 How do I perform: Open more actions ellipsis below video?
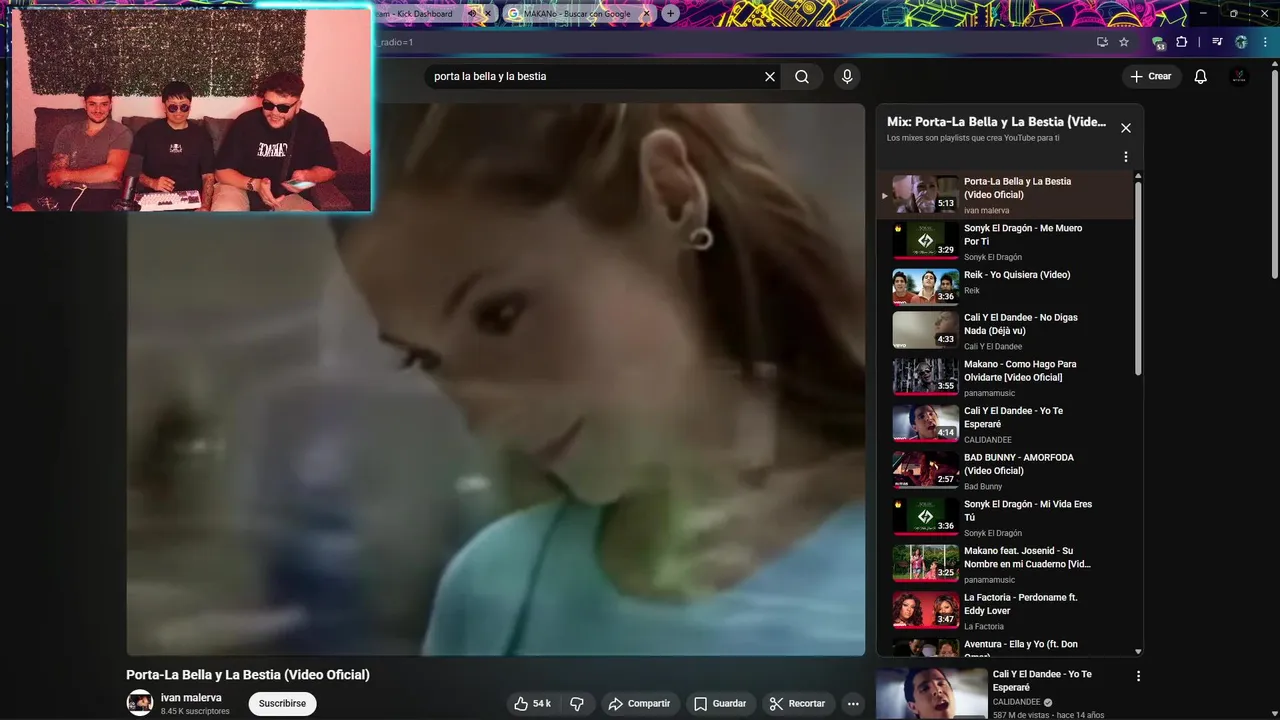click(x=853, y=704)
